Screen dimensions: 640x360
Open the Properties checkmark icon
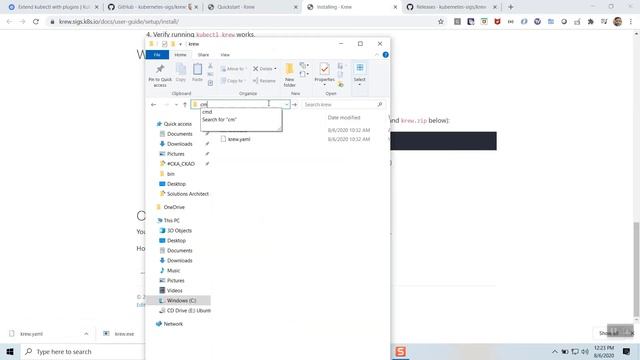(324, 69)
